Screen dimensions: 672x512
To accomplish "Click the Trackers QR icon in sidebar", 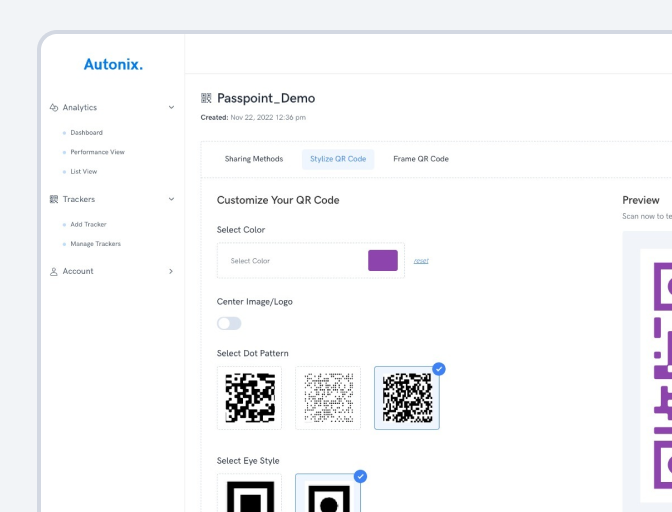I will point(54,200).
